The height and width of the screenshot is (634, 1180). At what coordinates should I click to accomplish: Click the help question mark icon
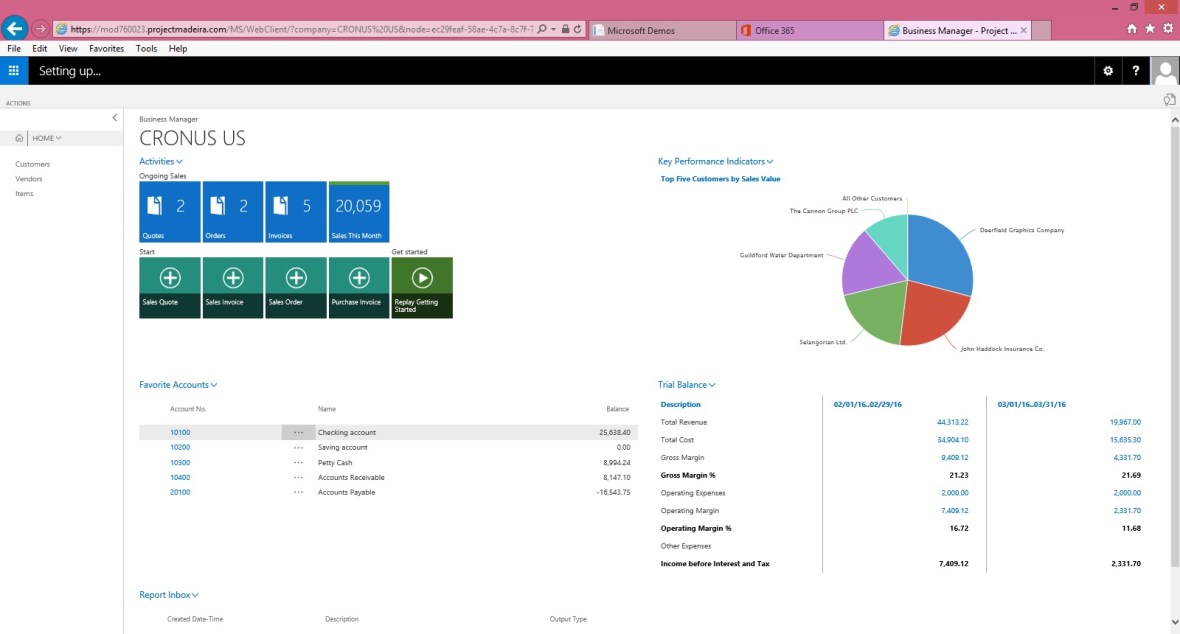coord(1136,71)
